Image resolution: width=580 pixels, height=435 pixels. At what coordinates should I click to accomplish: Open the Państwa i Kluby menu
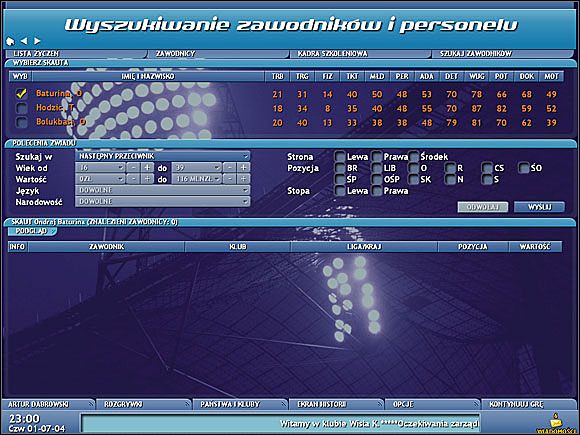[240, 404]
